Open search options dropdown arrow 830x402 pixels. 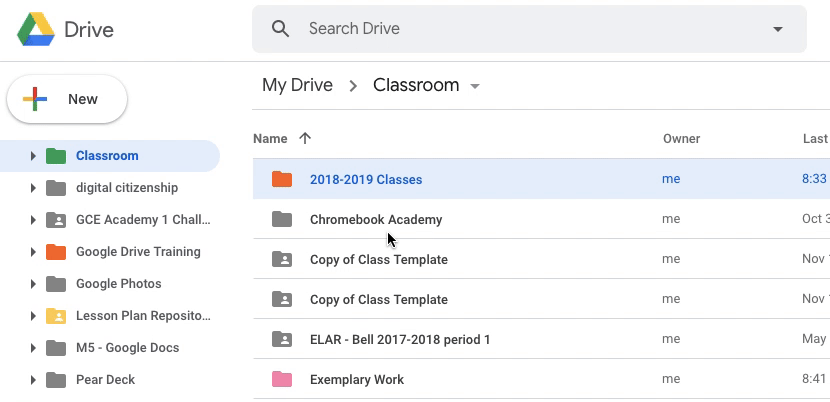click(777, 29)
